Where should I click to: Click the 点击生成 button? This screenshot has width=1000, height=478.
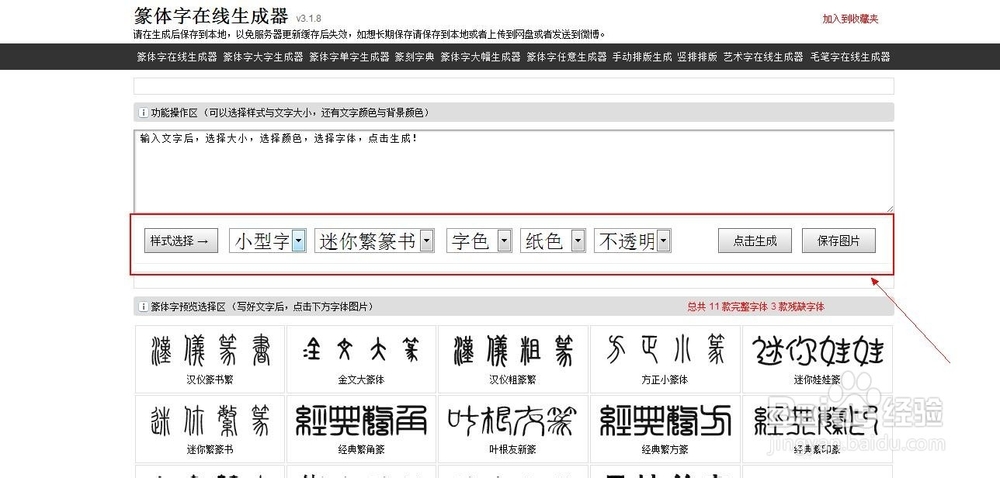tap(755, 241)
